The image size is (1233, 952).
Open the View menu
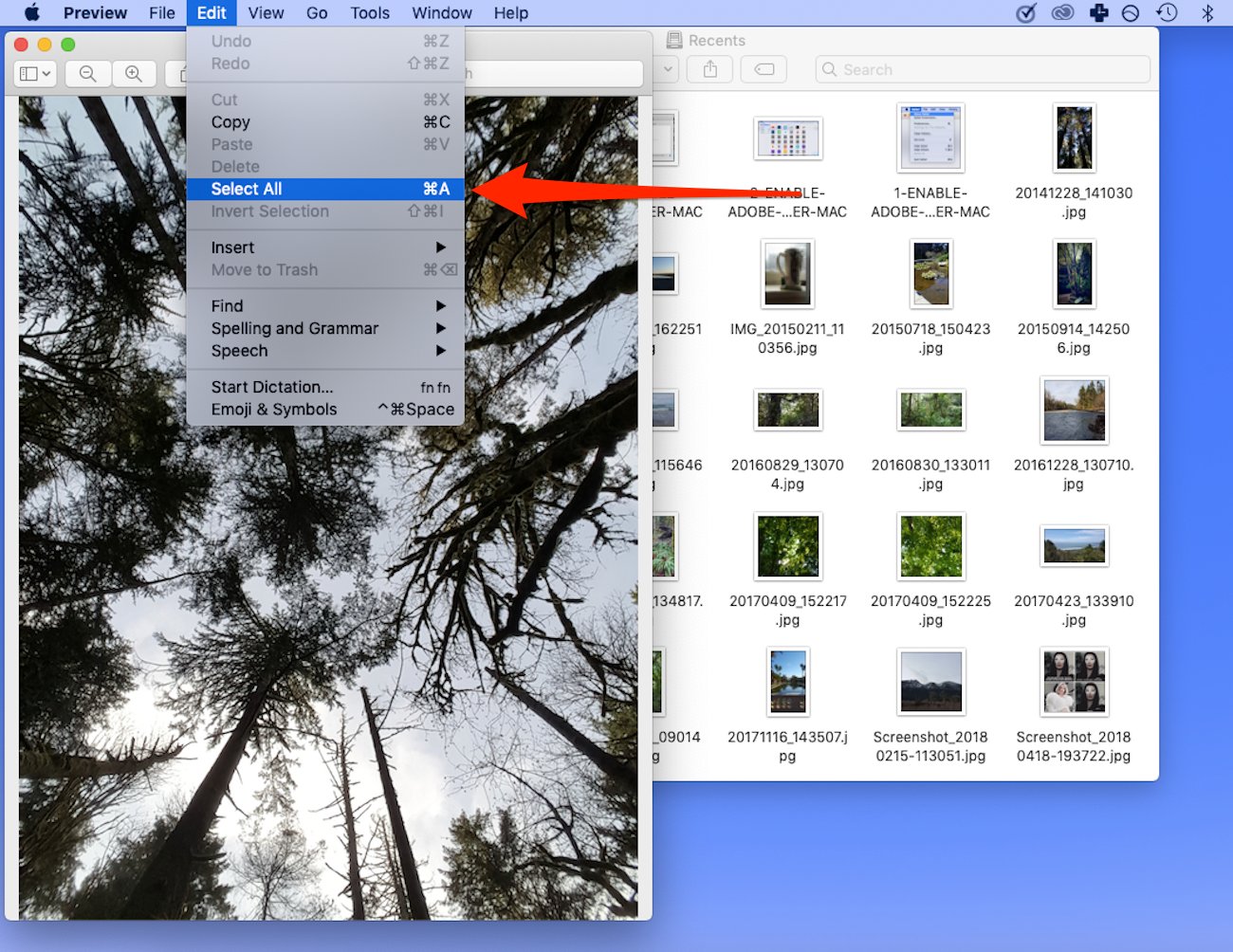266,12
